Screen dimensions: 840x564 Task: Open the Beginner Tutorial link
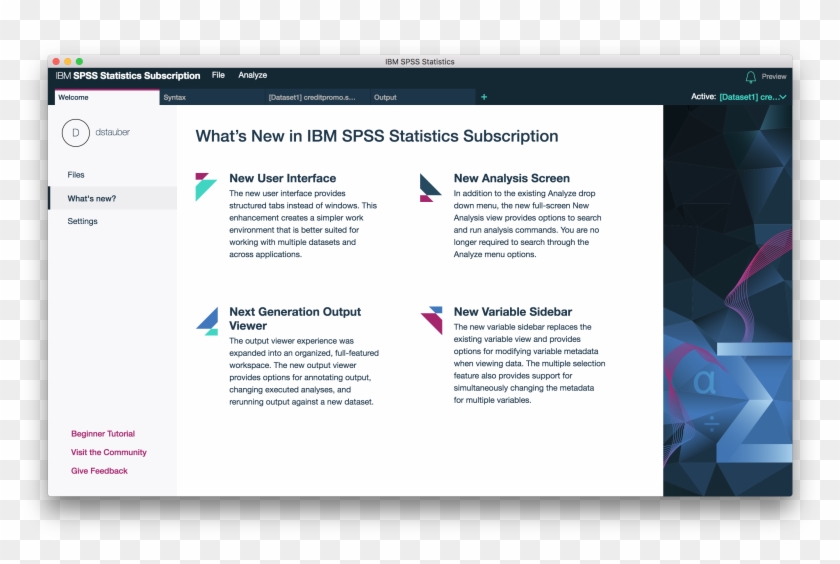tap(103, 434)
